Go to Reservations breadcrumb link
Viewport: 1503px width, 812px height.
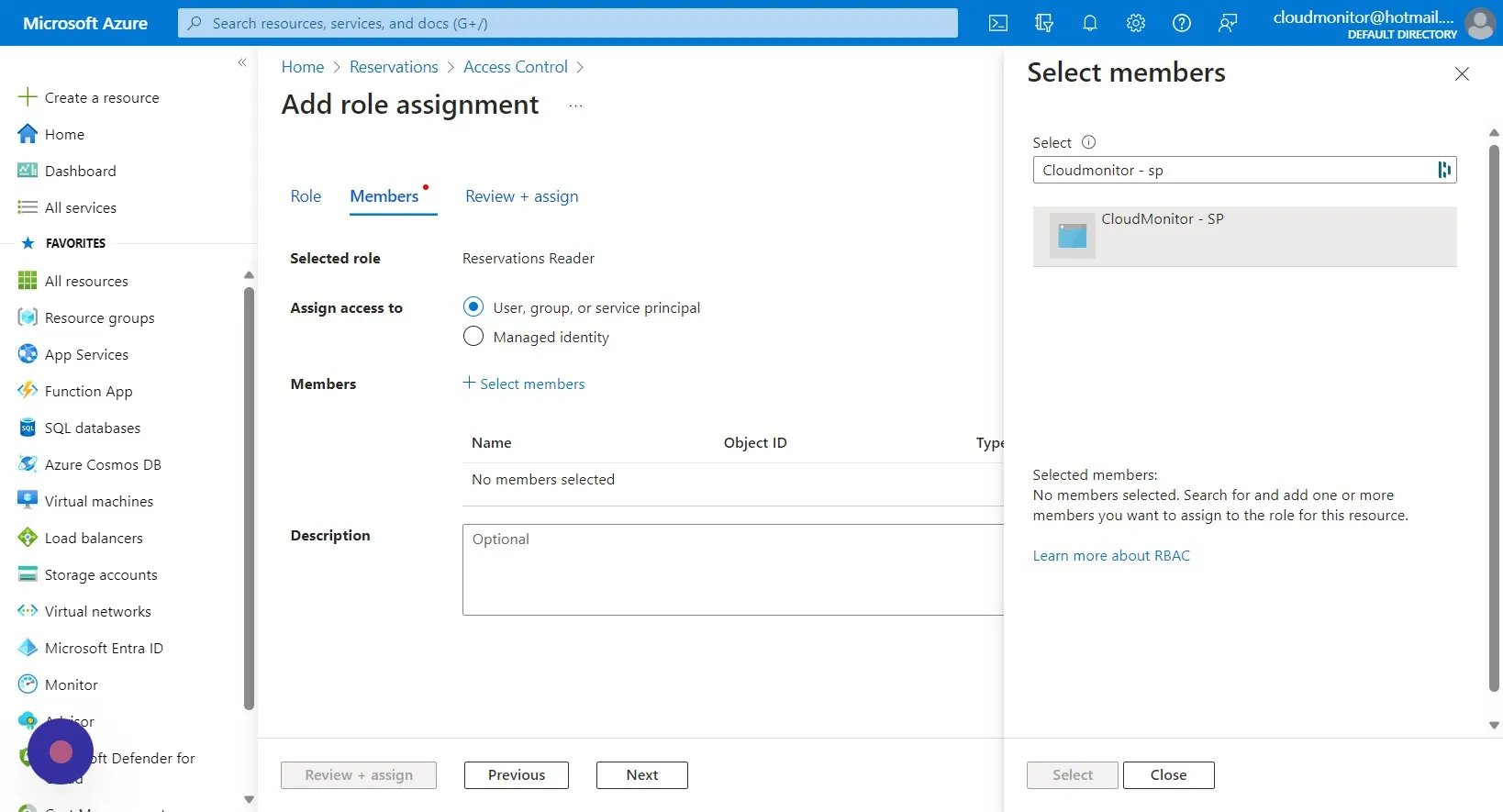pos(394,67)
